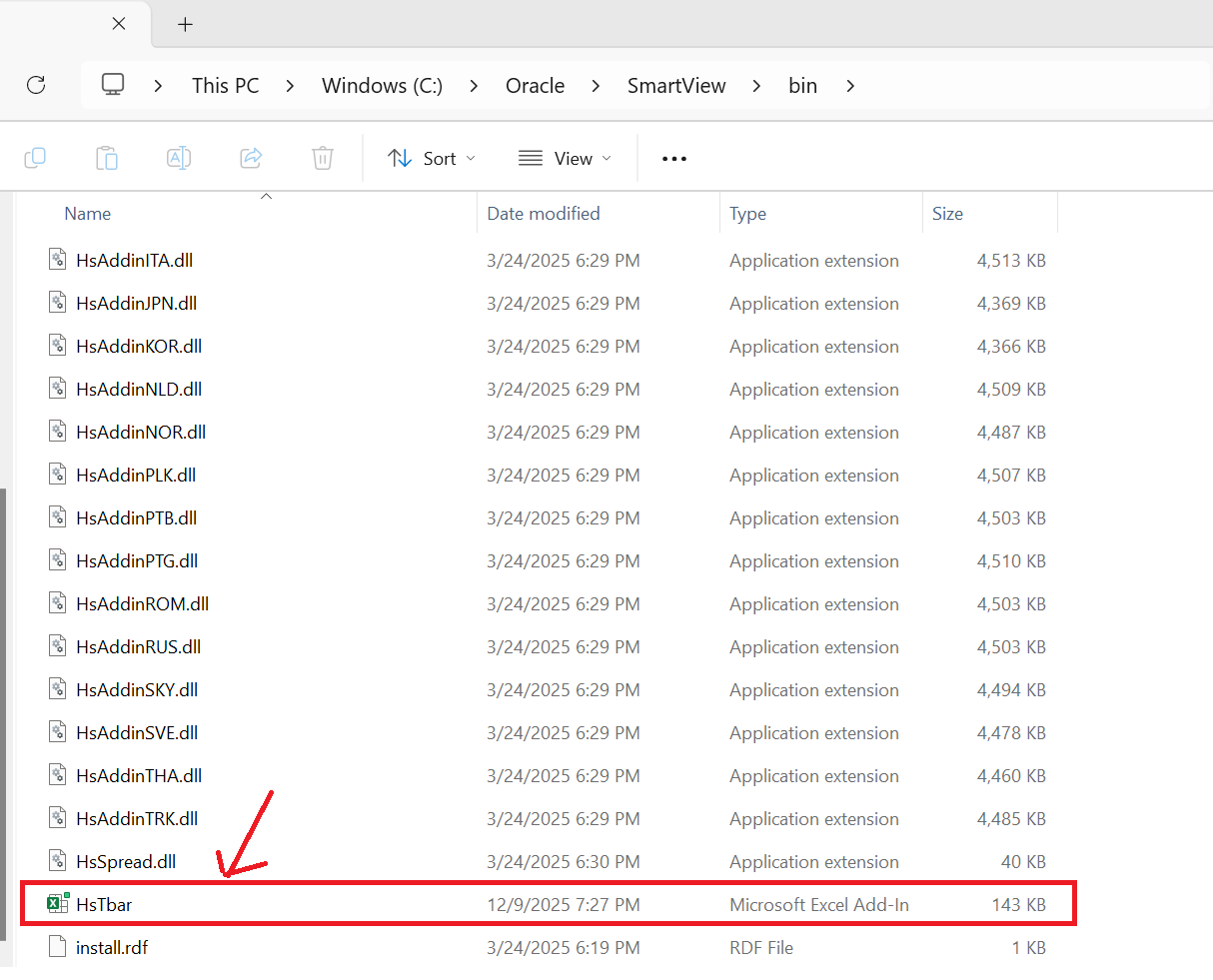Click the Delete trash can icon
Image resolution: width=1213 pixels, height=980 pixels.
(323, 158)
